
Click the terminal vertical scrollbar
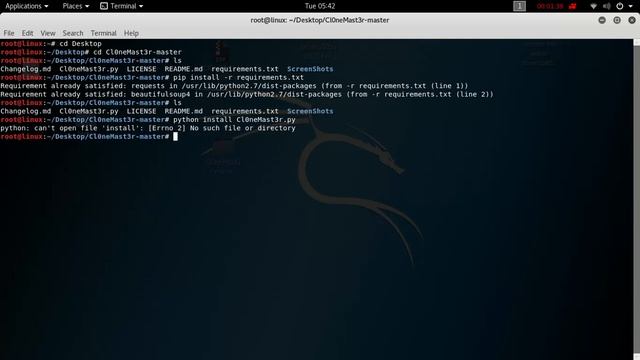click(x=637, y=200)
